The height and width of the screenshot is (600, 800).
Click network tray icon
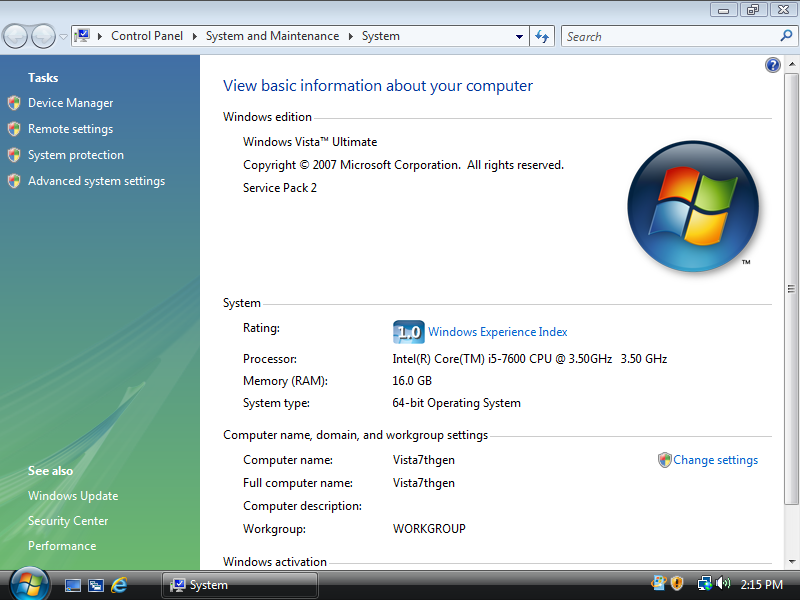click(705, 583)
